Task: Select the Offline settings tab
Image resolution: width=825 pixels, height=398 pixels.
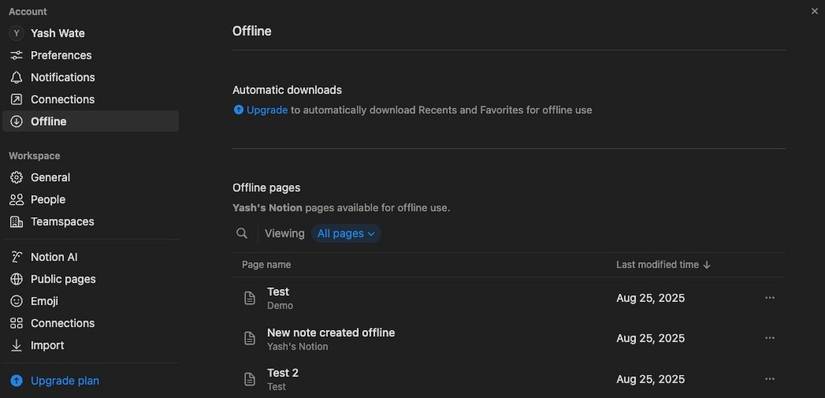Action: point(90,122)
